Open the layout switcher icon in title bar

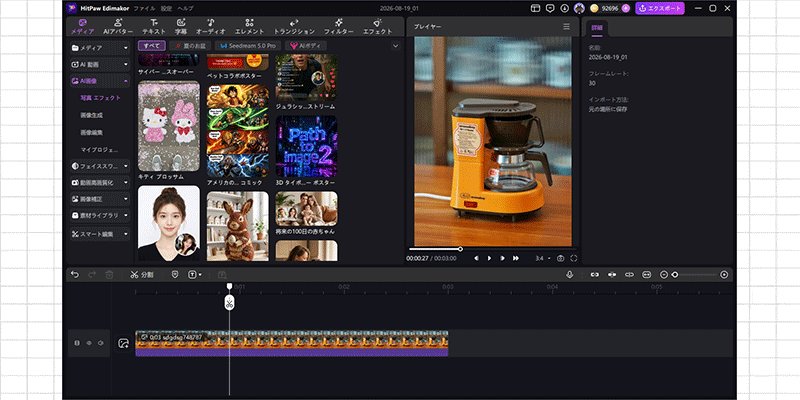coord(535,8)
